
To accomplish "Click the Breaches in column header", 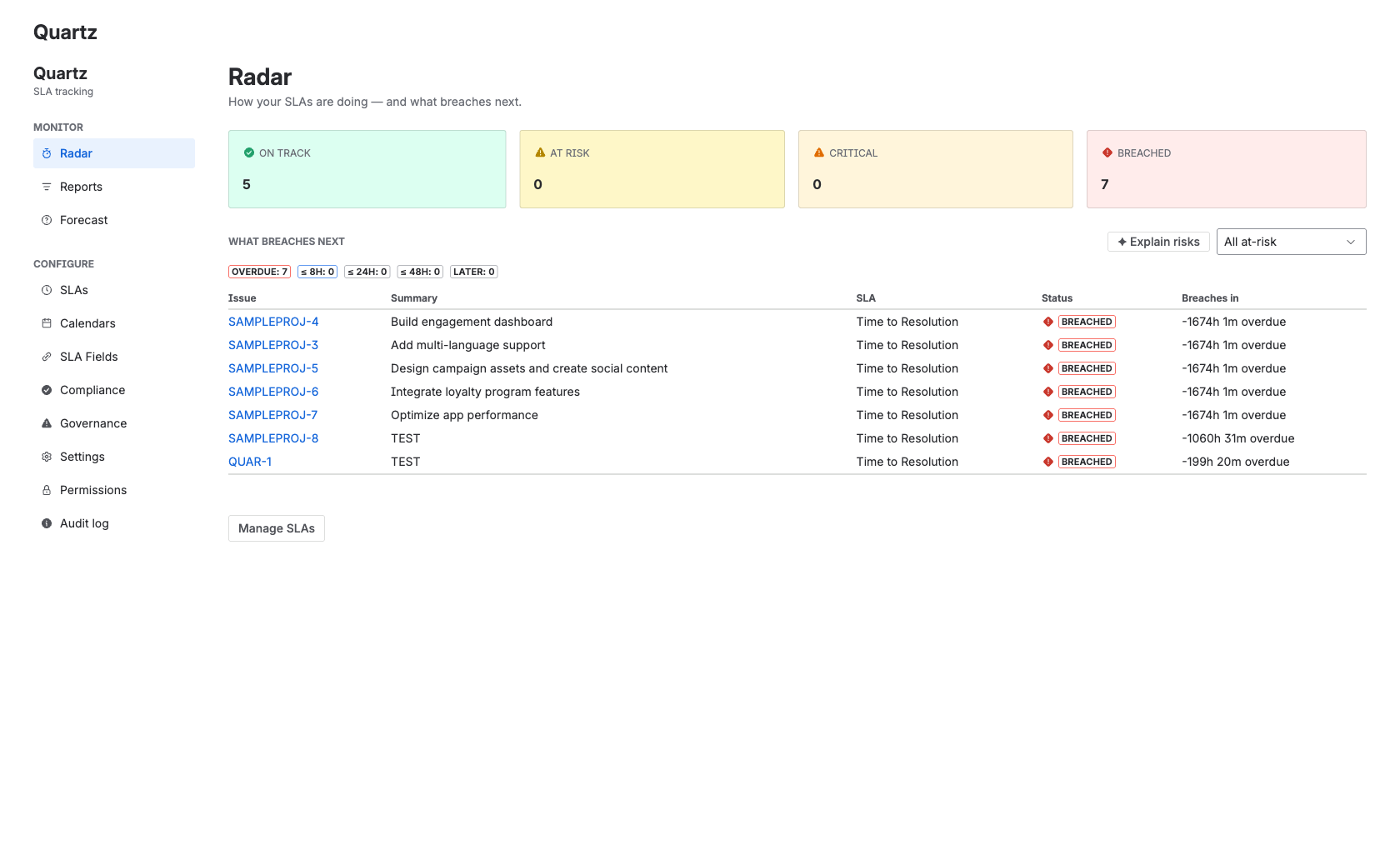I will pyautogui.click(x=1210, y=298).
